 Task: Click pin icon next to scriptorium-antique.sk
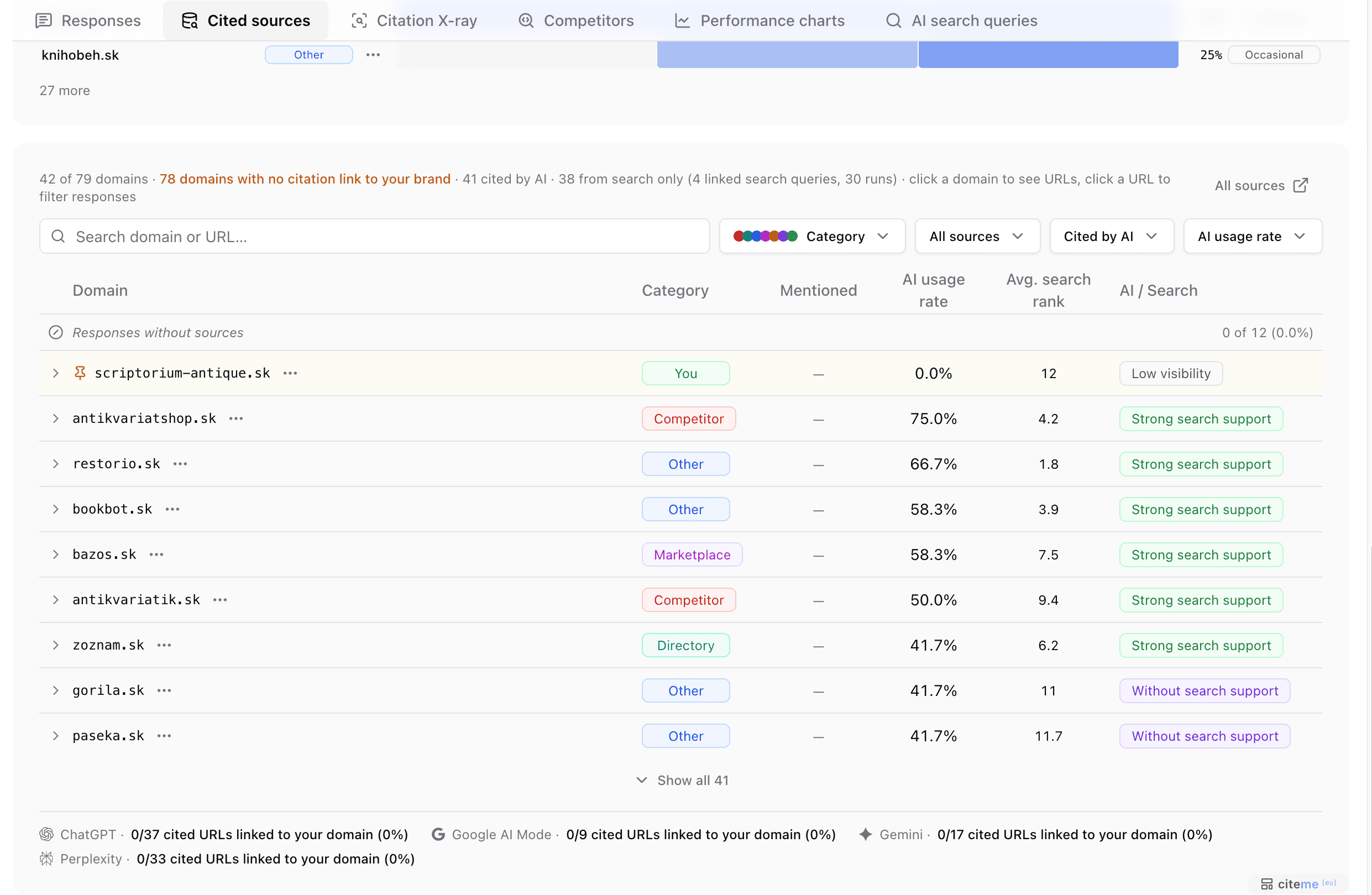point(80,373)
